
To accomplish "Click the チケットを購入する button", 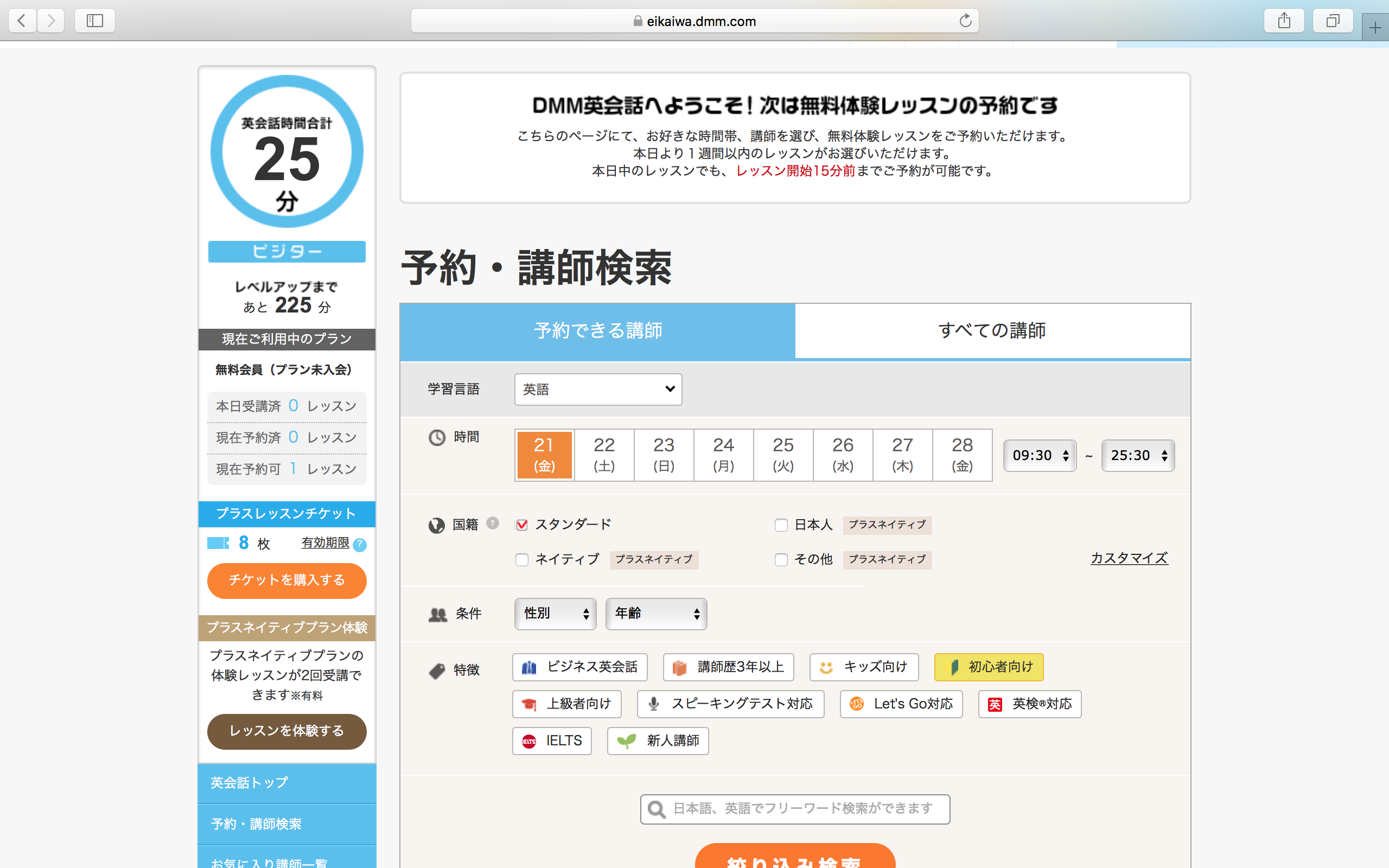I will tap(287, 580).
